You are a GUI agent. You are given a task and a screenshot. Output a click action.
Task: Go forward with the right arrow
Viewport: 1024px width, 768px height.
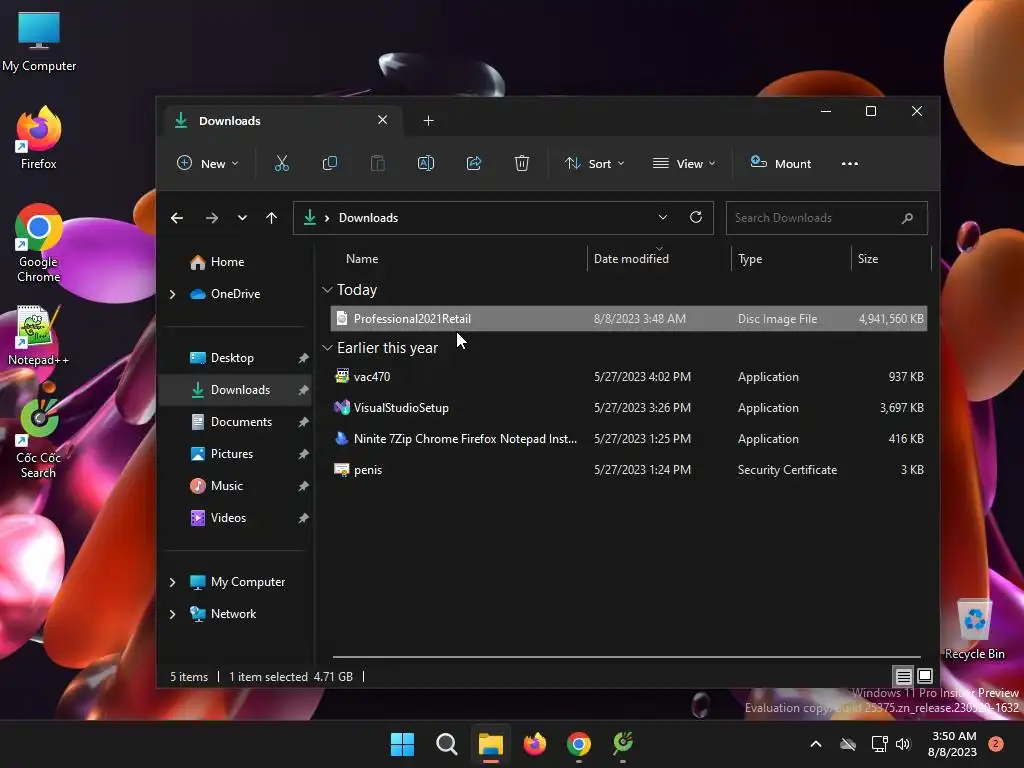(212, 218)
